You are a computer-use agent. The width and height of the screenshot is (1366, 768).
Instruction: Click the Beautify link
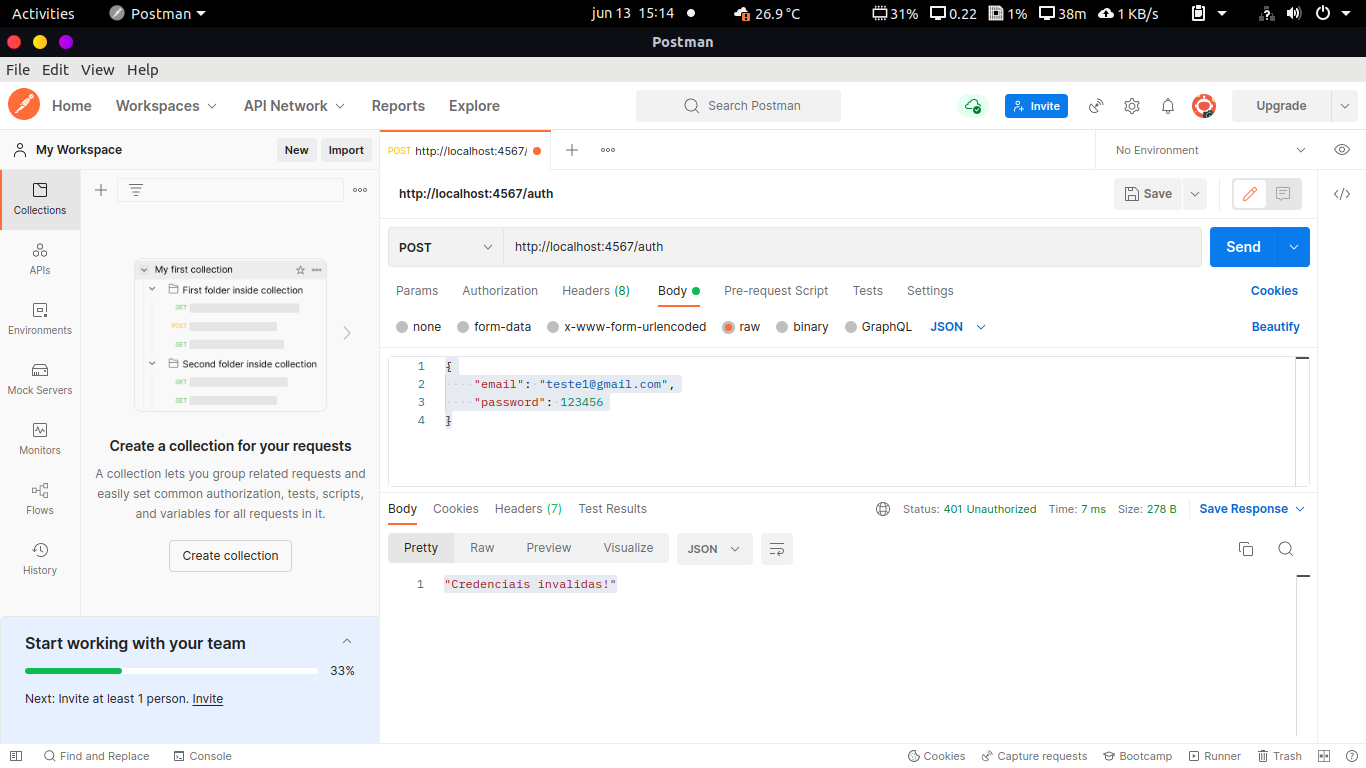pos(1275,327)
